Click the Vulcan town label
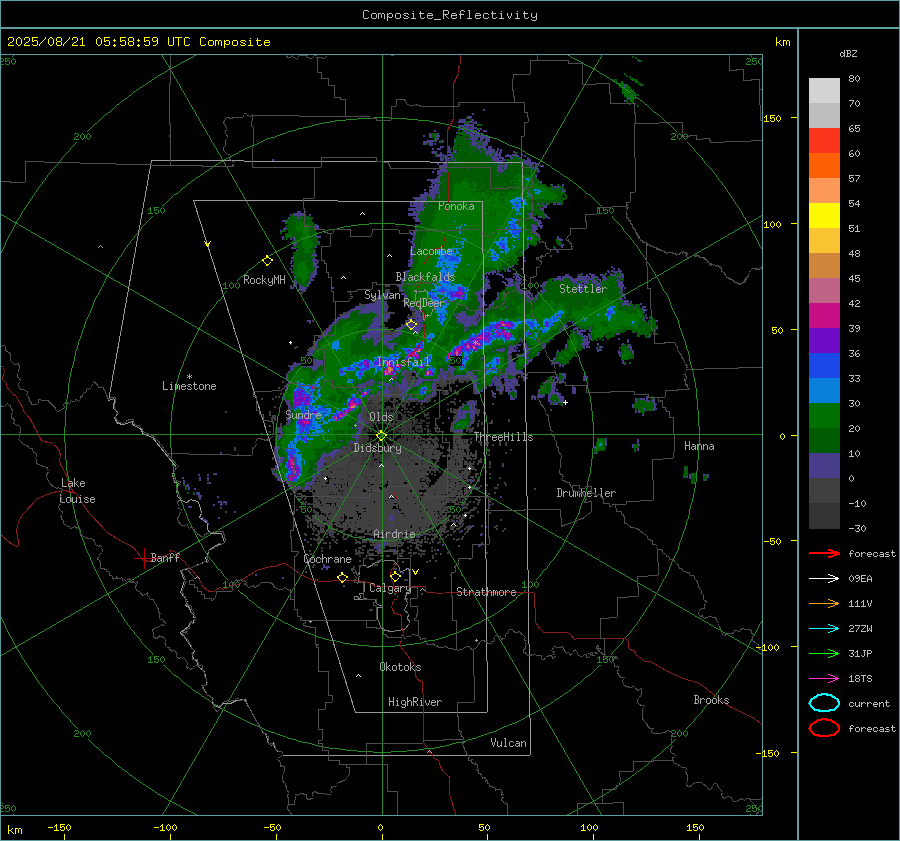 coord(508,743)
